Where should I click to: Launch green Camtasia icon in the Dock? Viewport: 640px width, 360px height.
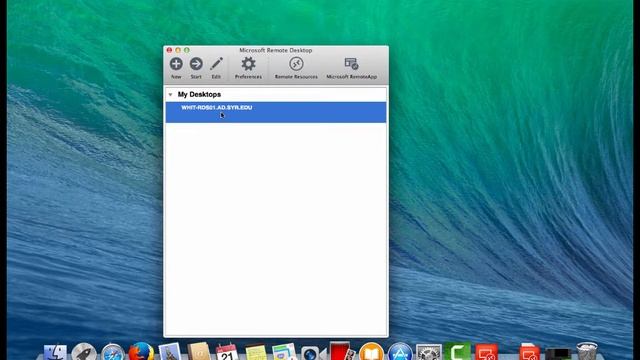[458, 351]
